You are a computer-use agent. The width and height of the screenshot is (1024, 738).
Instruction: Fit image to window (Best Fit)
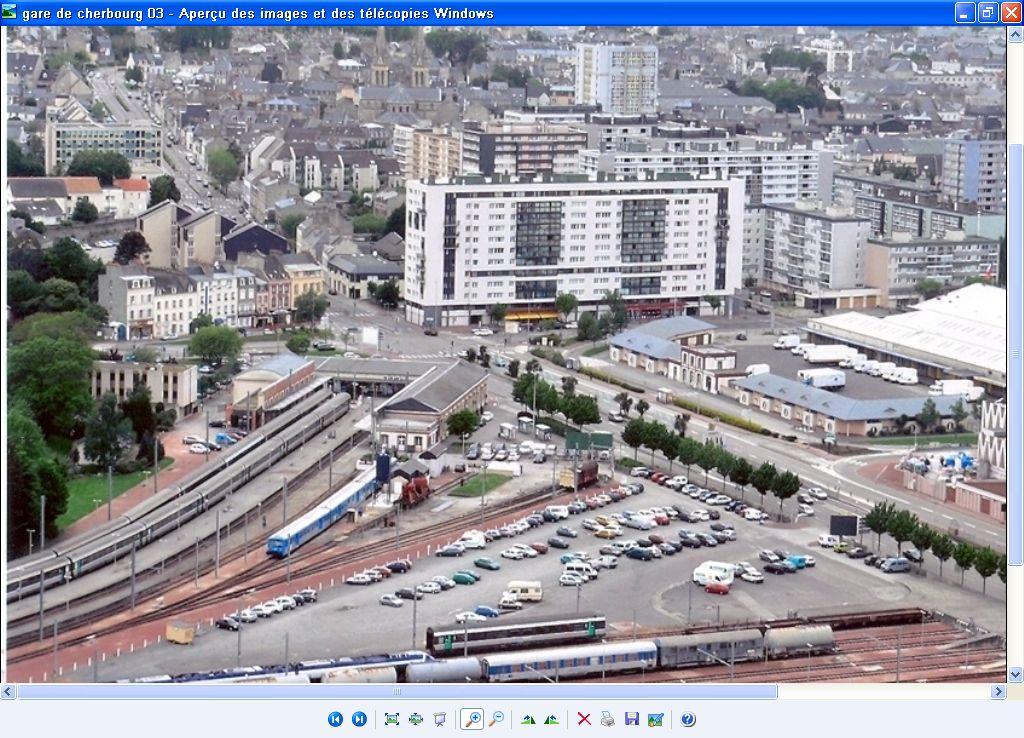391,719
